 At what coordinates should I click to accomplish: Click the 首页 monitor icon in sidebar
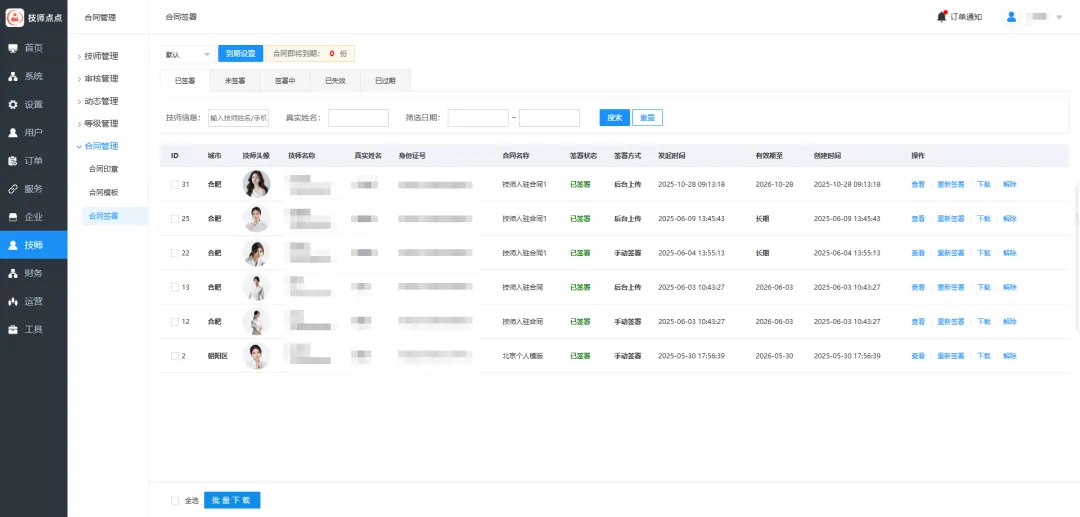(13, 48)
